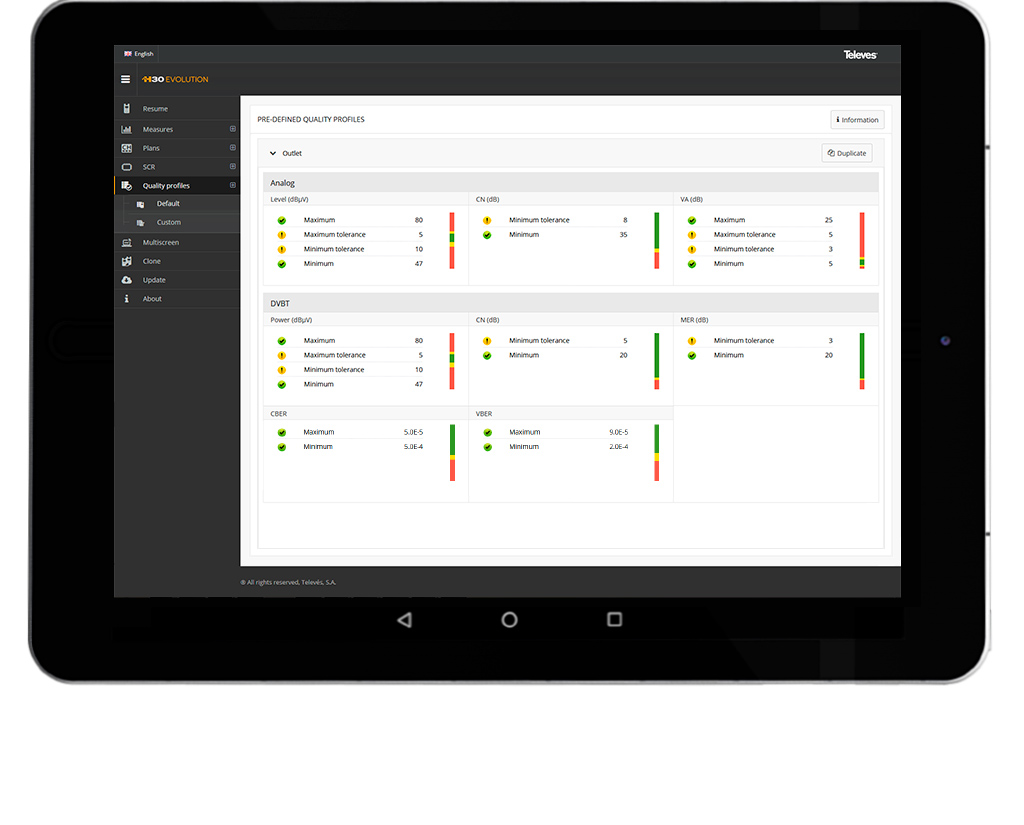The image size is (1024, 825).
Task: Click the Information button
Action: (x=857, y=120)
